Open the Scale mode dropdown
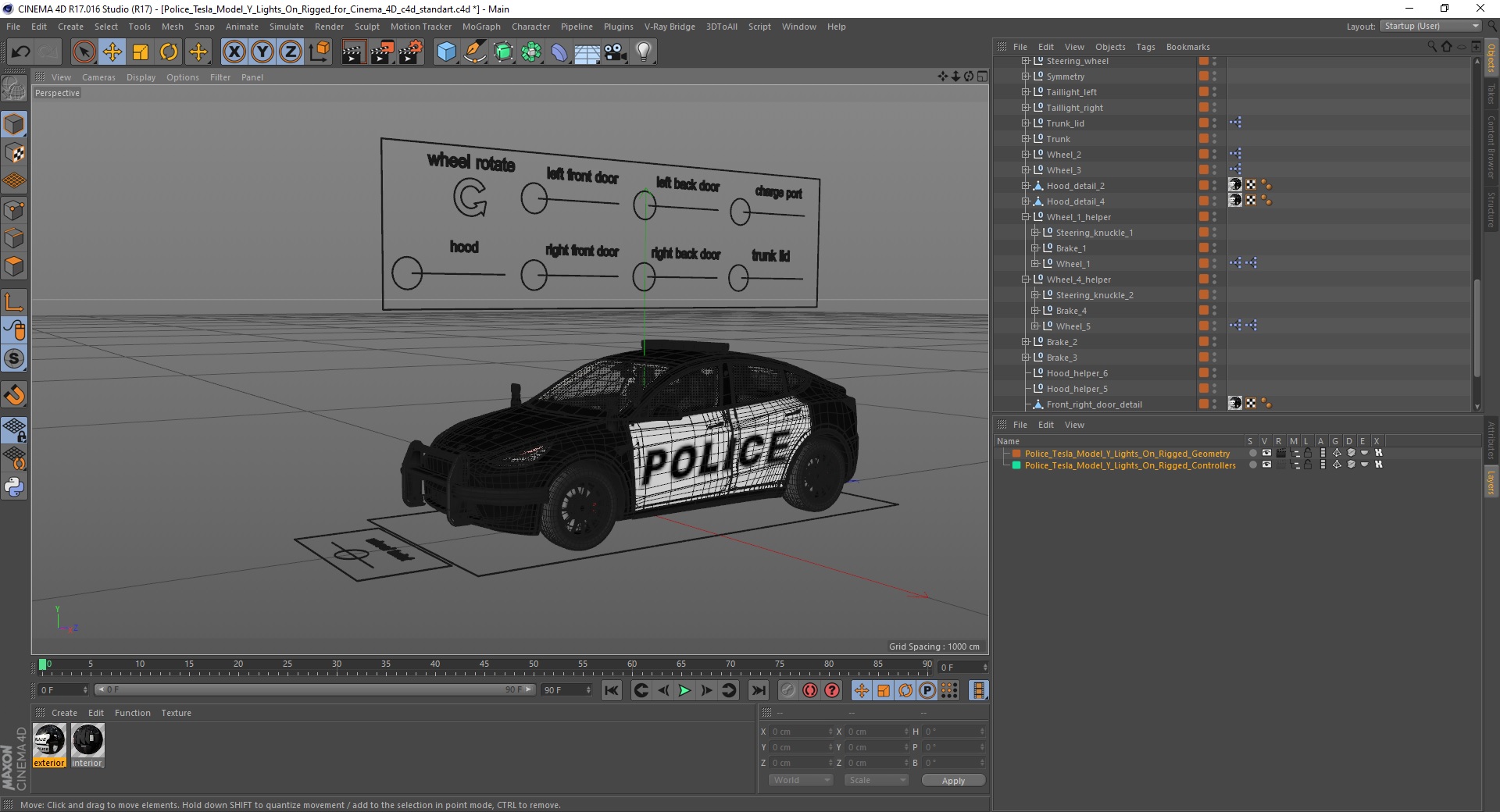This screenshot has width=1500, height=812. pyautogui.click(x=877, y=780)
